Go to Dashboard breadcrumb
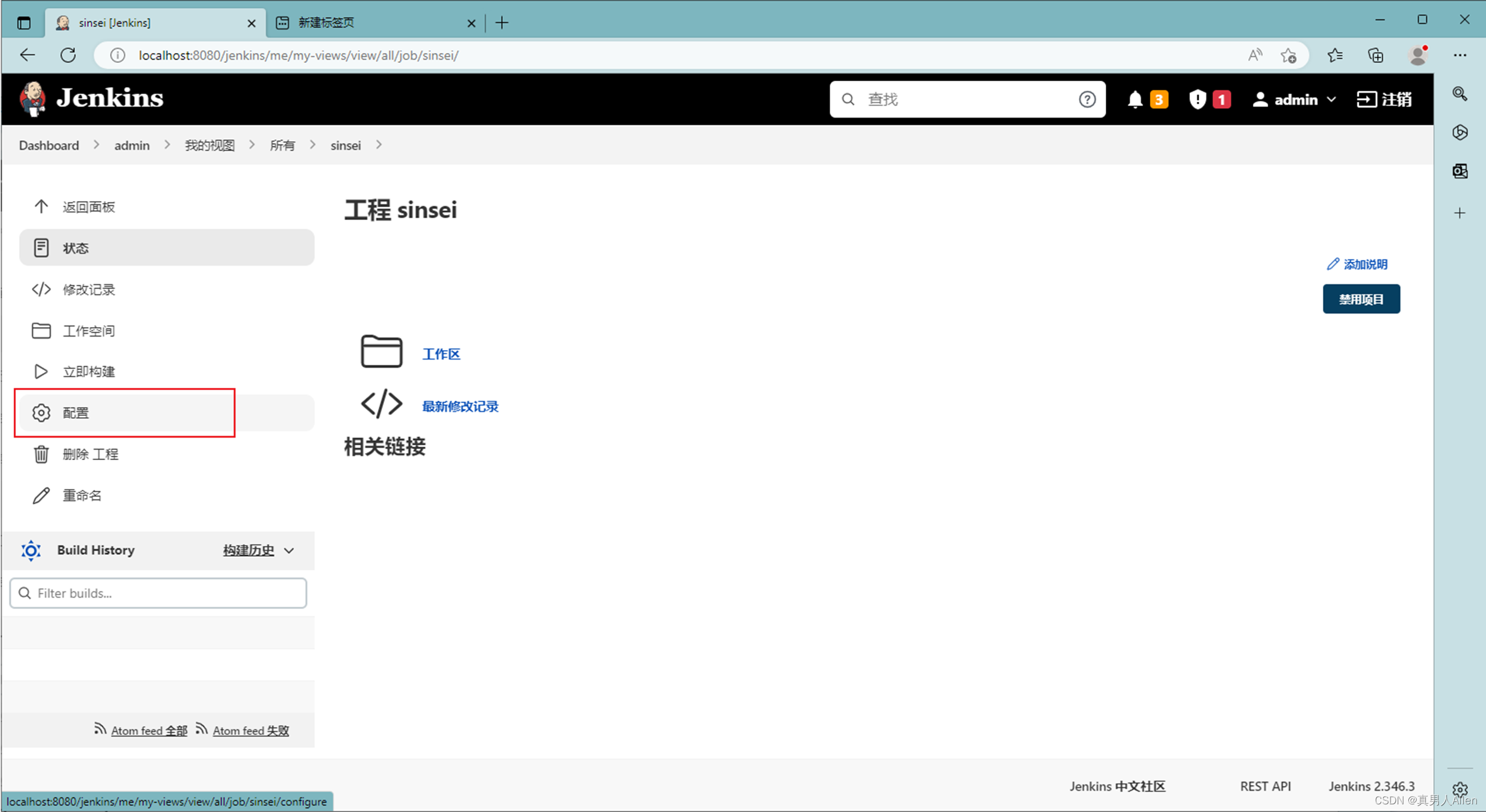Viewport: 1486px width, 812px height. pyautogui.click(x=49, y=145)
